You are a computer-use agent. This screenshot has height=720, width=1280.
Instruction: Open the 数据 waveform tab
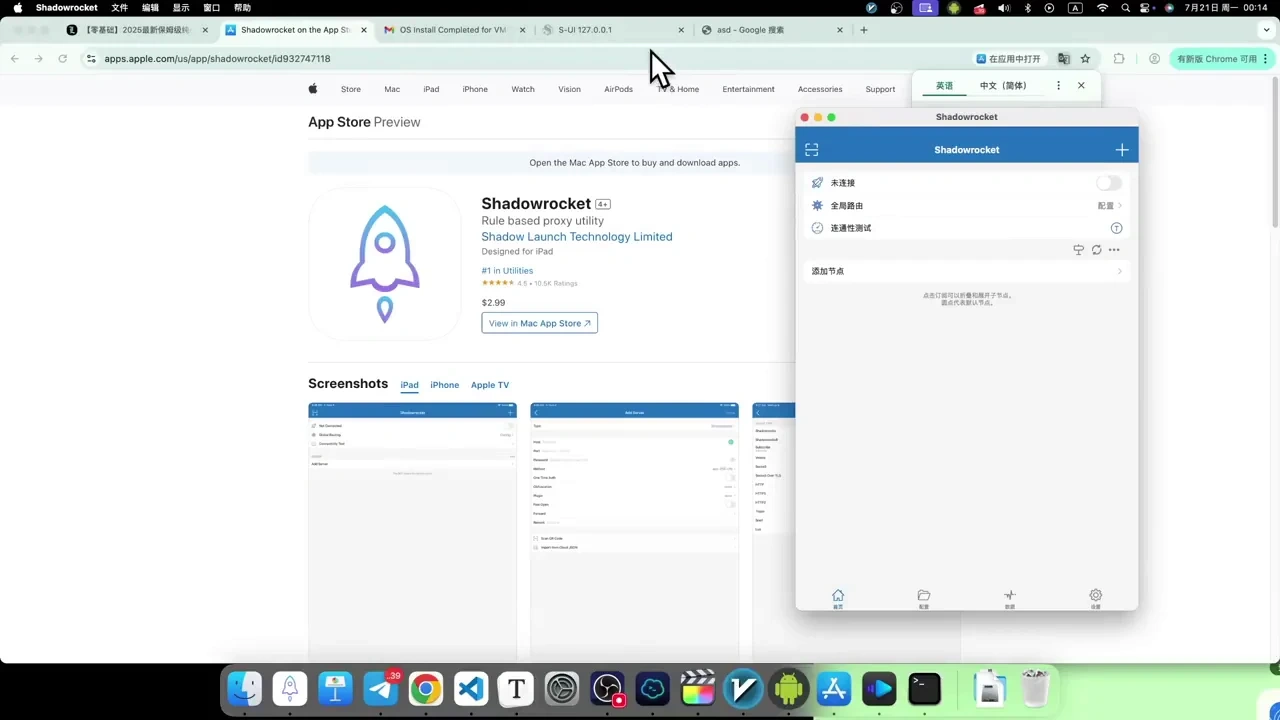coord(1009,598)
